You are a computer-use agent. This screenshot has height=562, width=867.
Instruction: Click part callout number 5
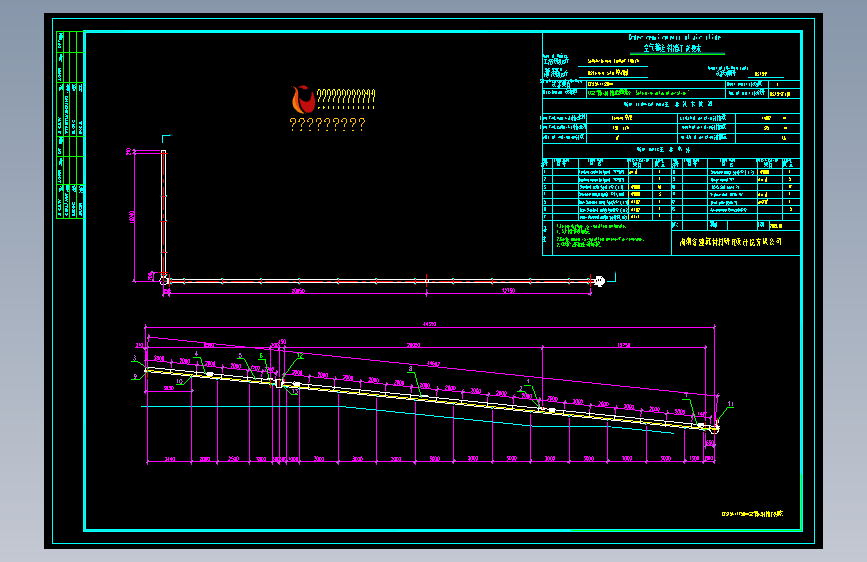[240, 356]
